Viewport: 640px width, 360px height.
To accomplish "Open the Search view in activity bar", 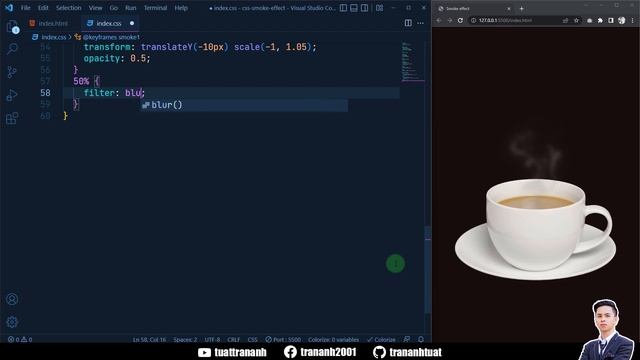I will pyautogui.click(x=12, y=49).
